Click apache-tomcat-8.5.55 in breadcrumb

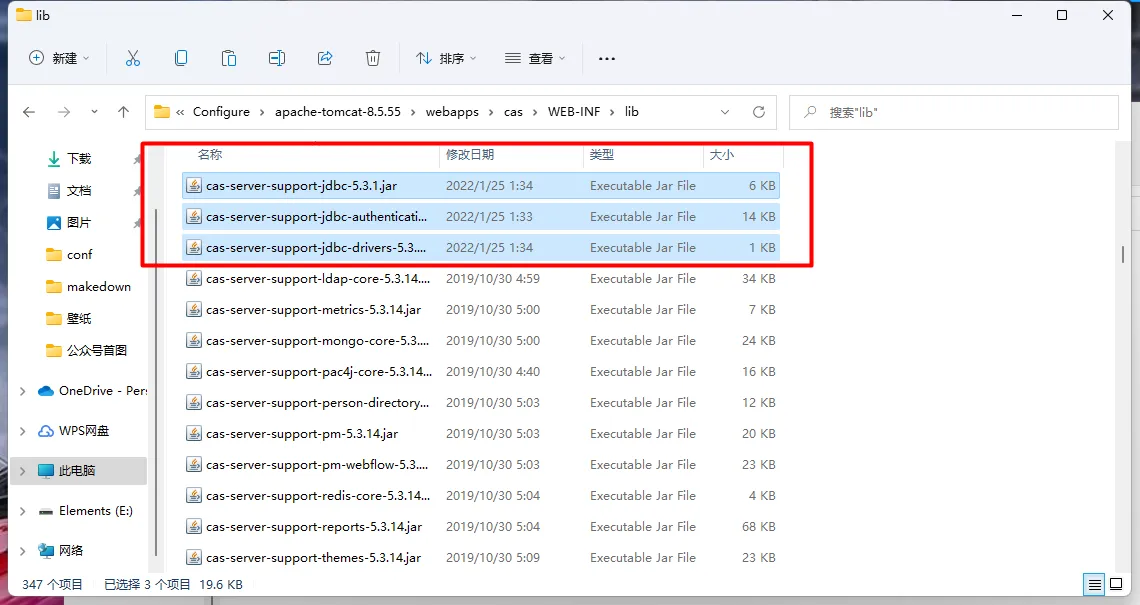337,112
